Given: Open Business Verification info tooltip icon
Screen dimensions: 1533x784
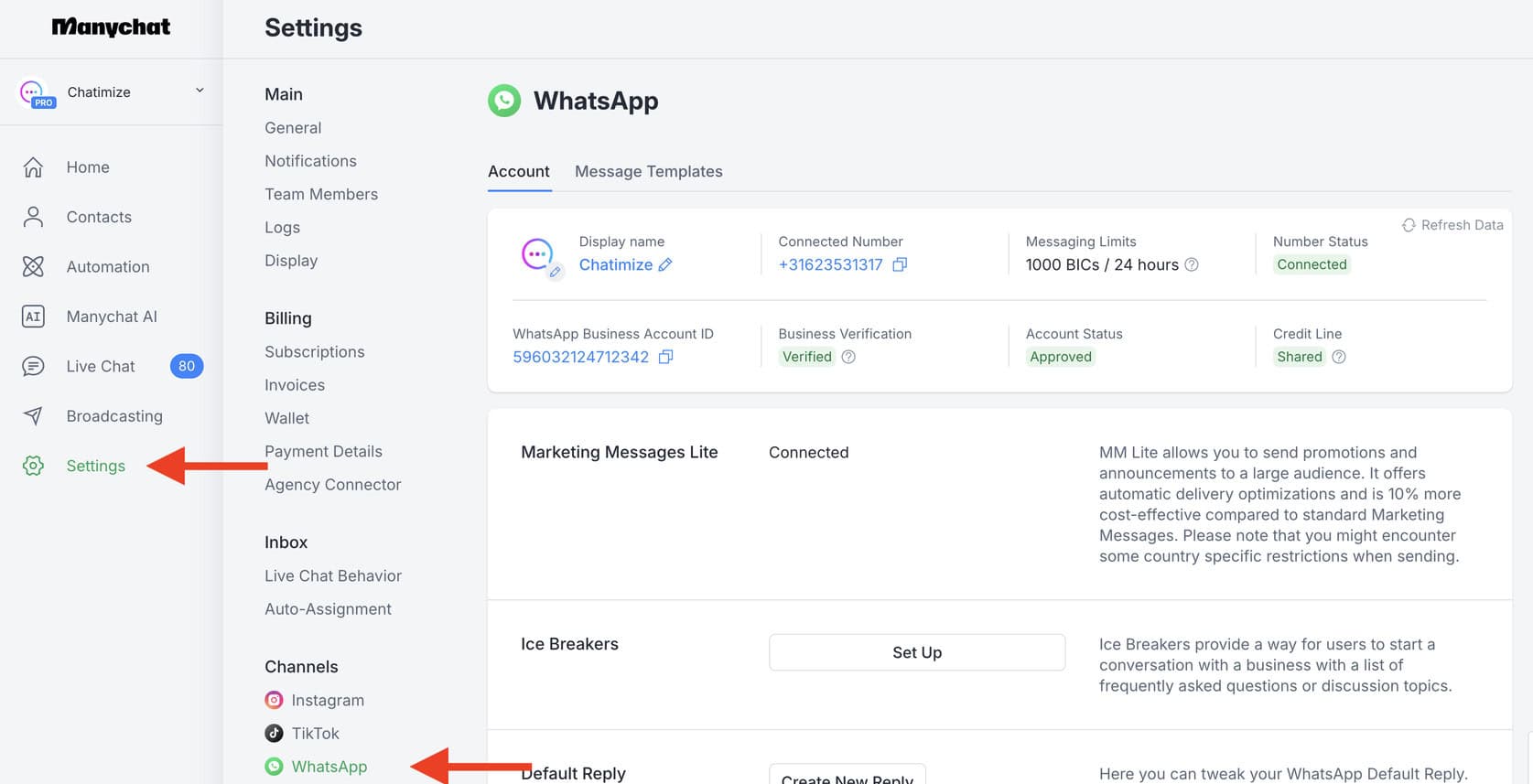Looking at the screenshot, I should [x=848, y=357].
